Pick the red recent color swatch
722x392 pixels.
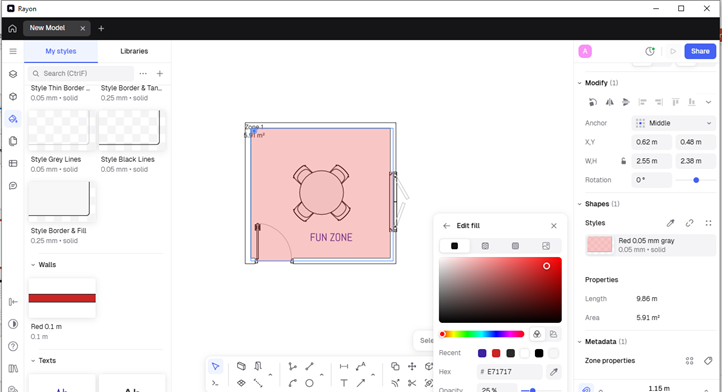[496, 353]
